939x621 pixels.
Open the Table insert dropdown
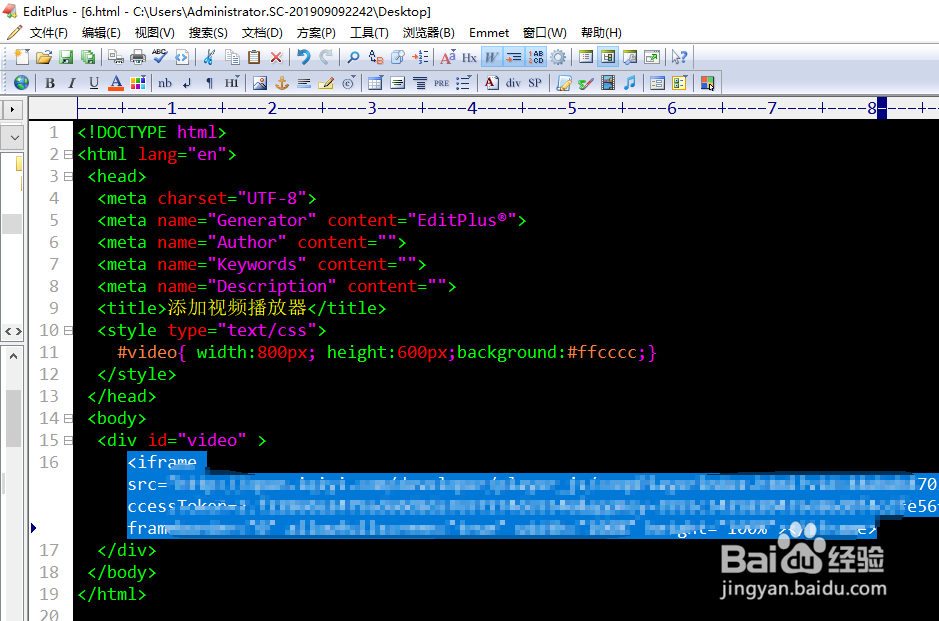375,83
